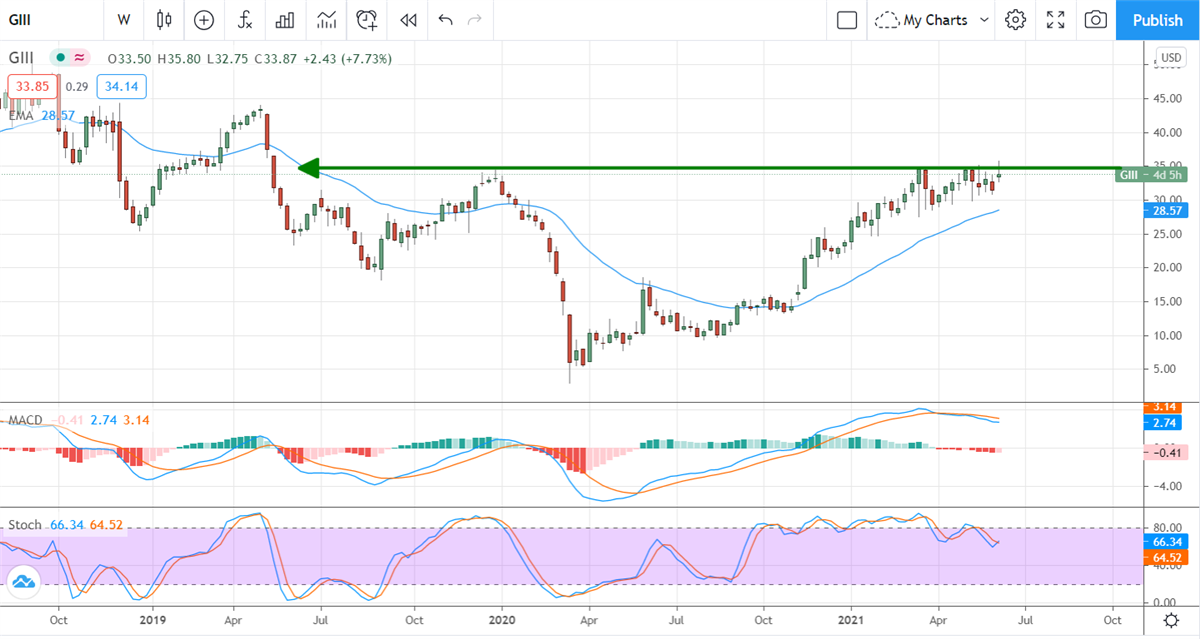Enter fullscreen mode

coord(1055,20)
